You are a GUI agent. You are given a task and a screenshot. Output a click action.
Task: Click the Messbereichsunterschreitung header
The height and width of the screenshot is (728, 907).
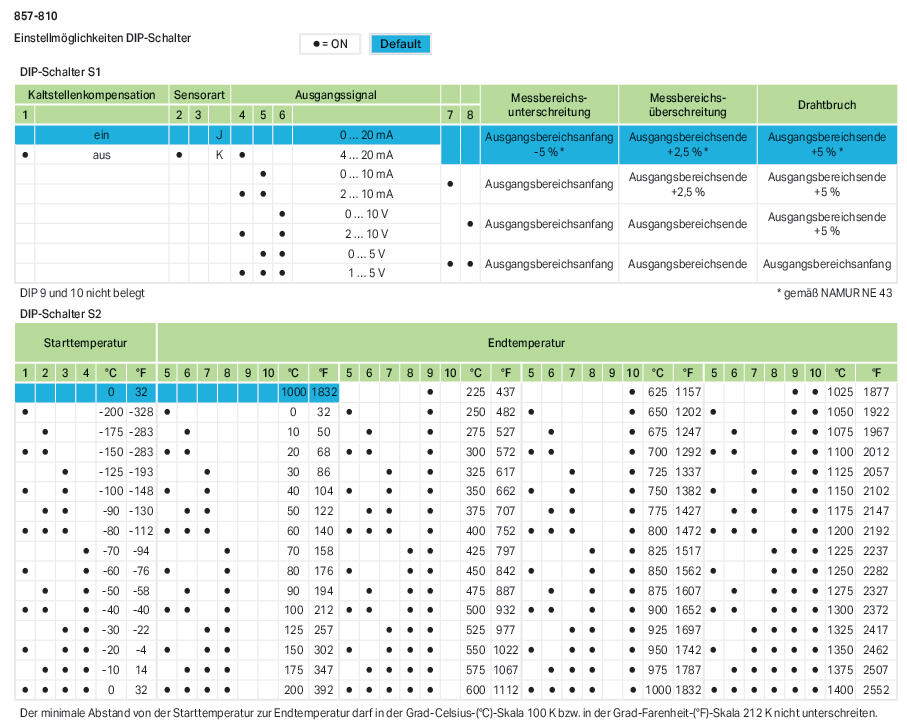click(x=549, y=105)
